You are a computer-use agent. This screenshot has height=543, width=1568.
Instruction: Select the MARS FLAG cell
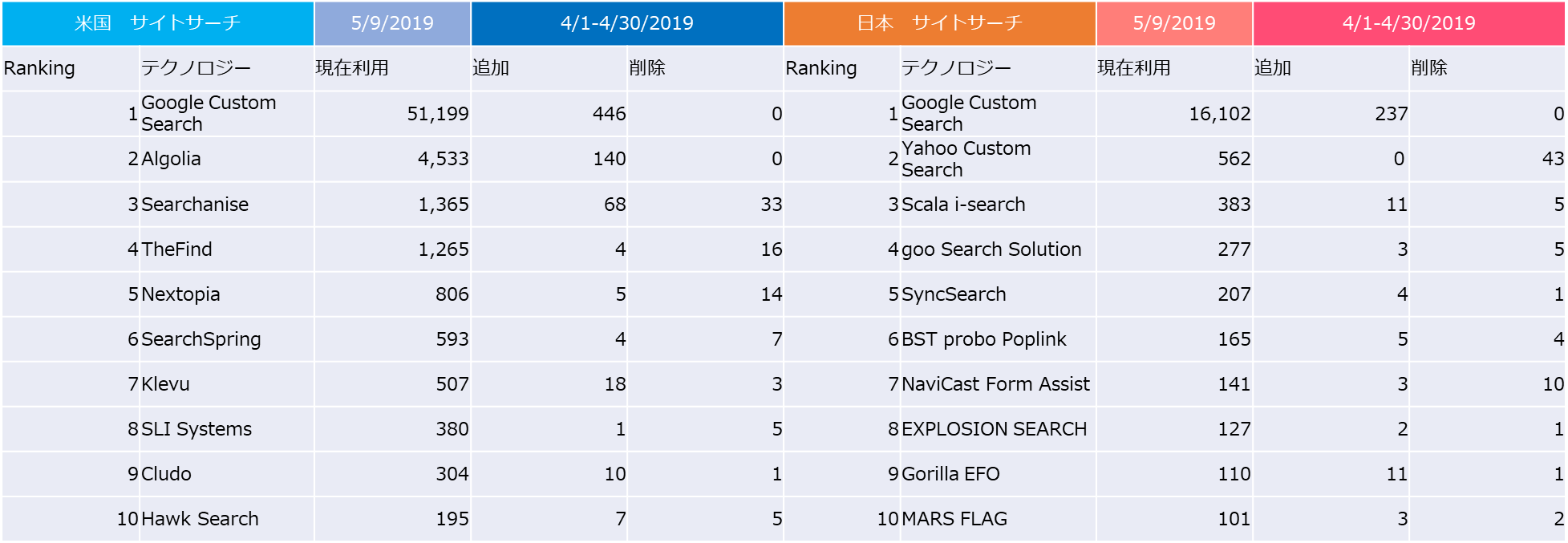click(954, 519)
